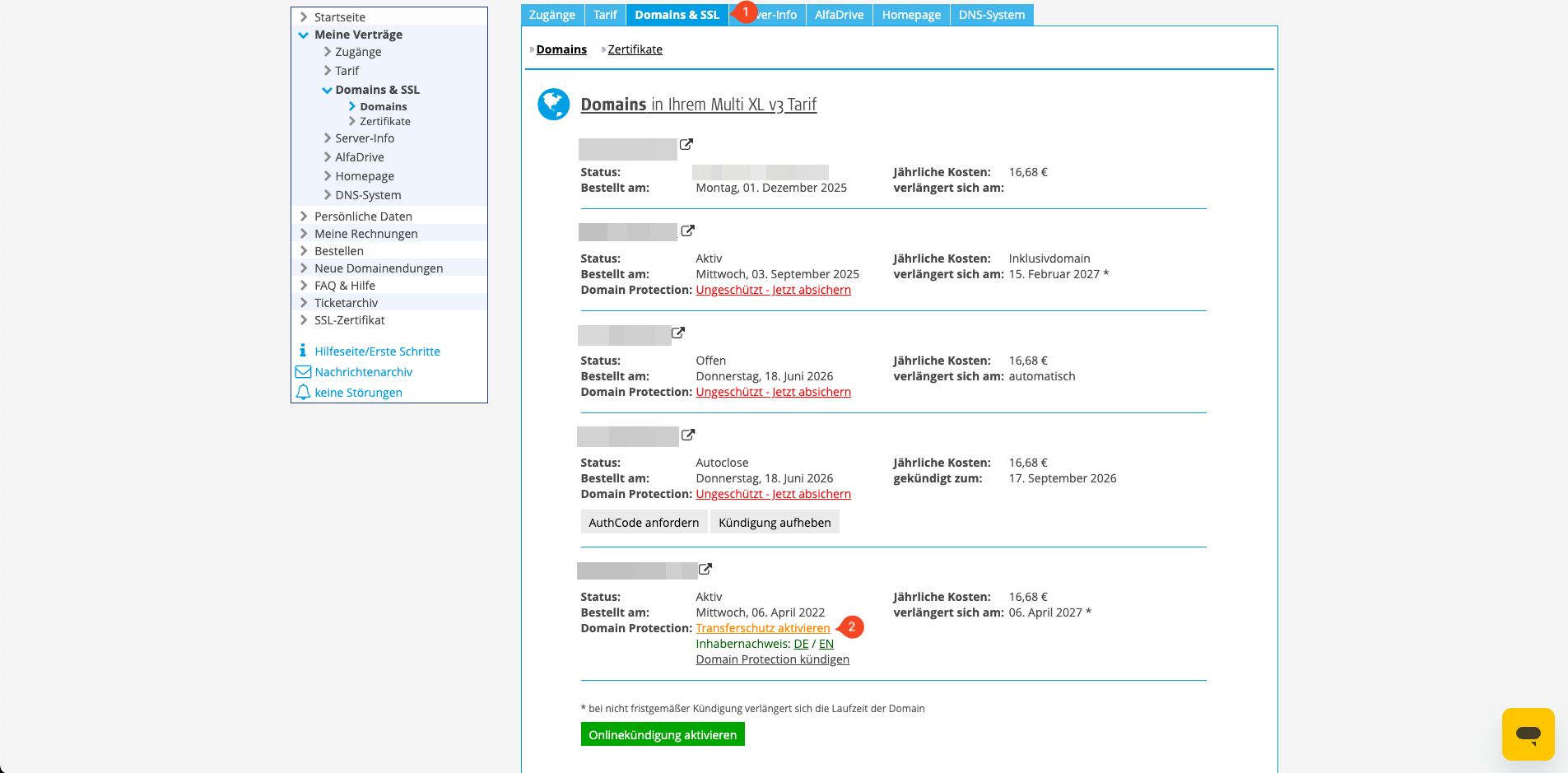Open FAQ & Hilfe in sidebar

345,286
